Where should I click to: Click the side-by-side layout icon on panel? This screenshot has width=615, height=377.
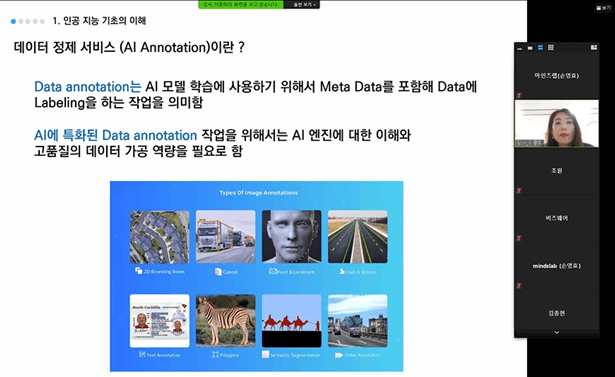(594, 48)
